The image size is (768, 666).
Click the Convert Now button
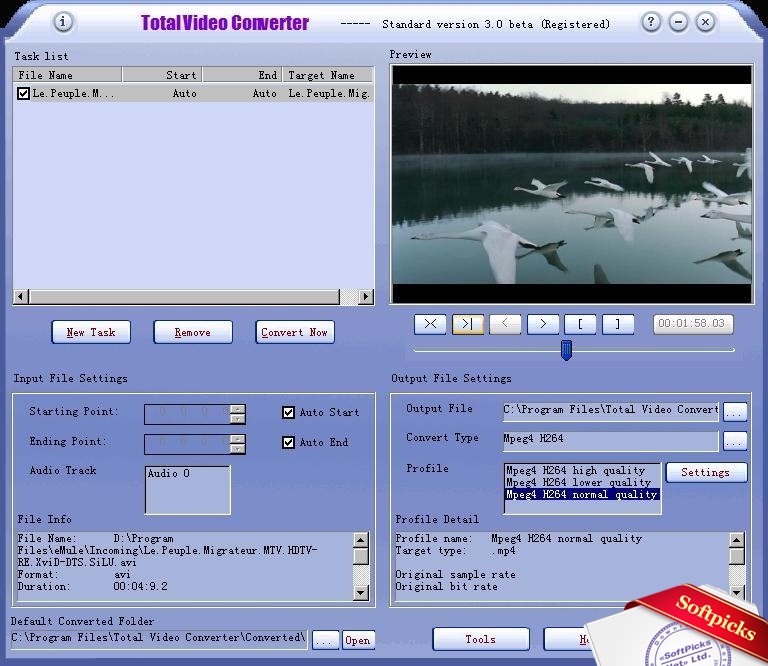pos(295,333)
